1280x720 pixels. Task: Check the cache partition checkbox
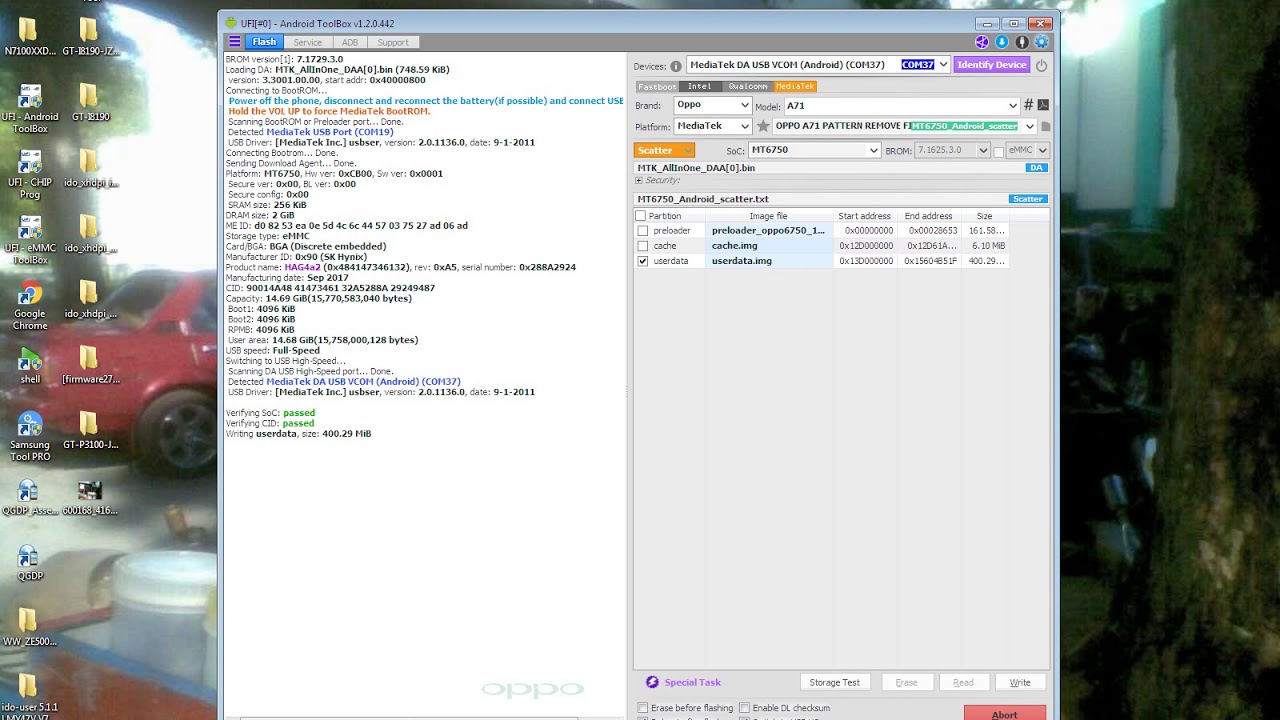point(642,246)
